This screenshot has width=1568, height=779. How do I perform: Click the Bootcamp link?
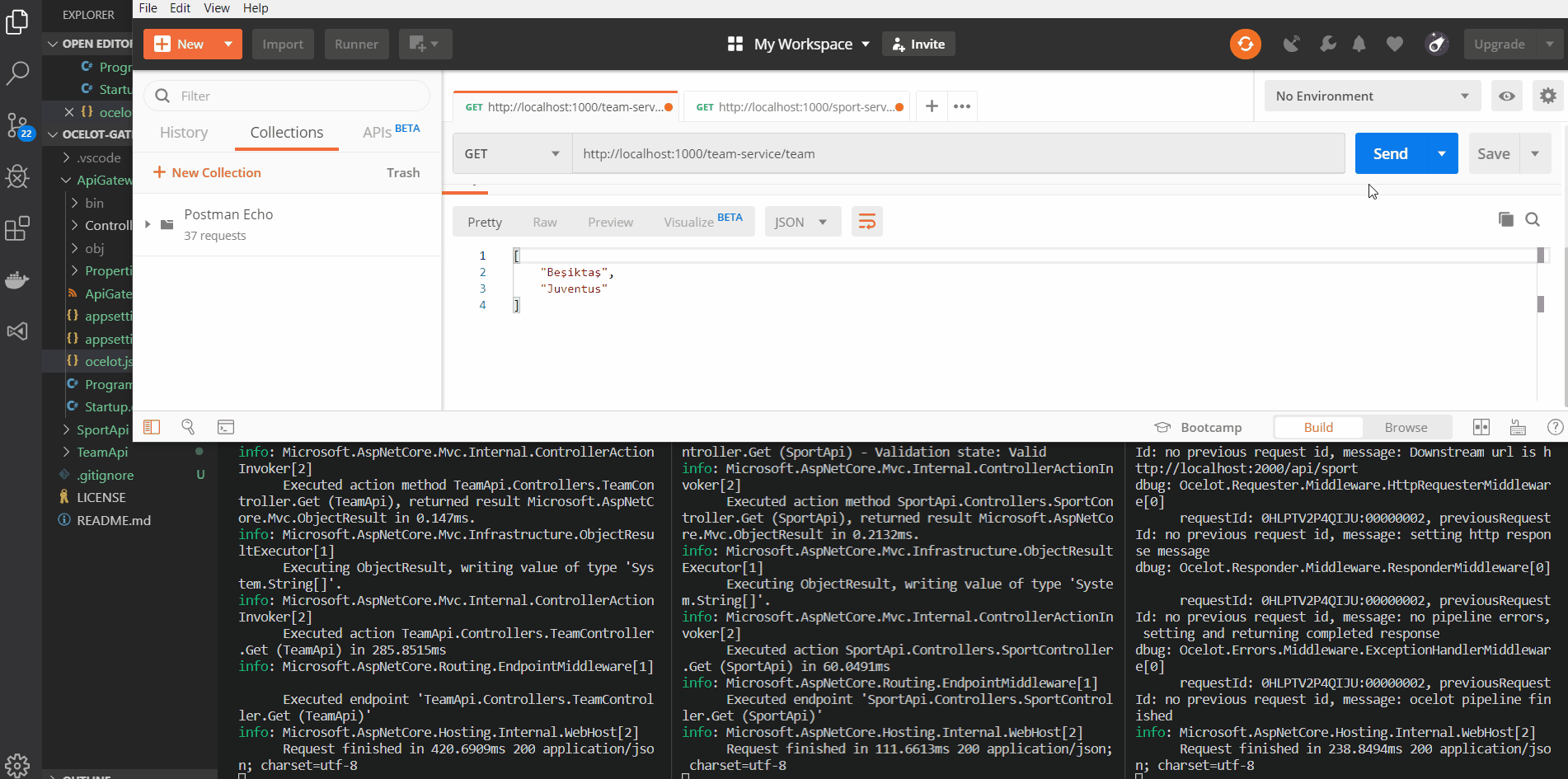click(1198, 427)
